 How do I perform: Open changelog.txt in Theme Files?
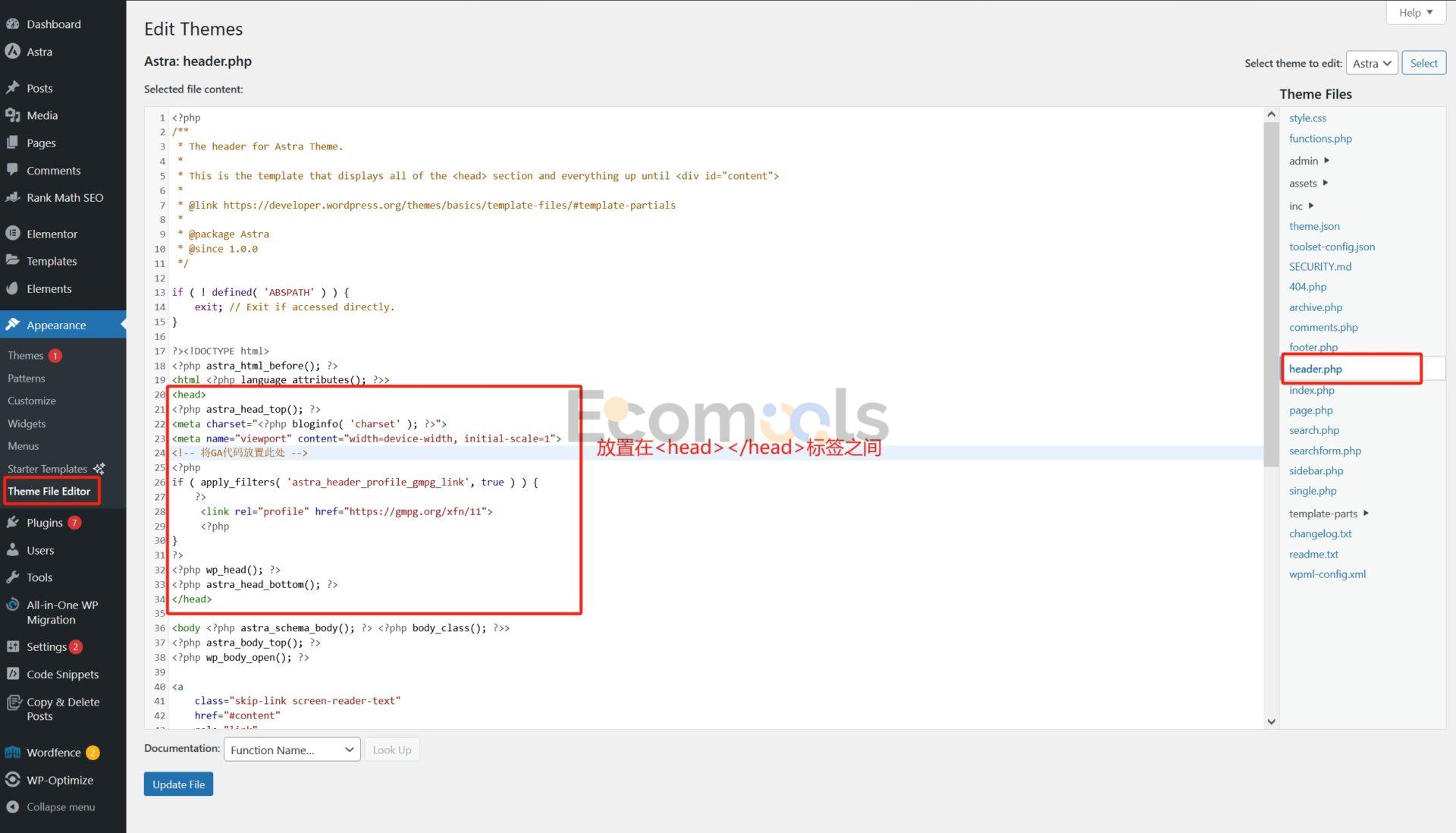(x=1320, y=533)
